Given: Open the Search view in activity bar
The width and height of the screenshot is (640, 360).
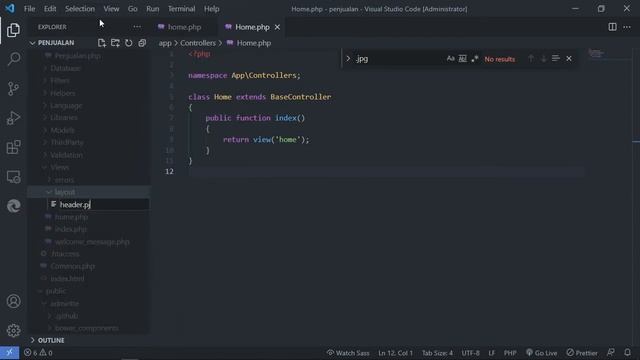Looking at the screenshot, I should tap(13, 59).
